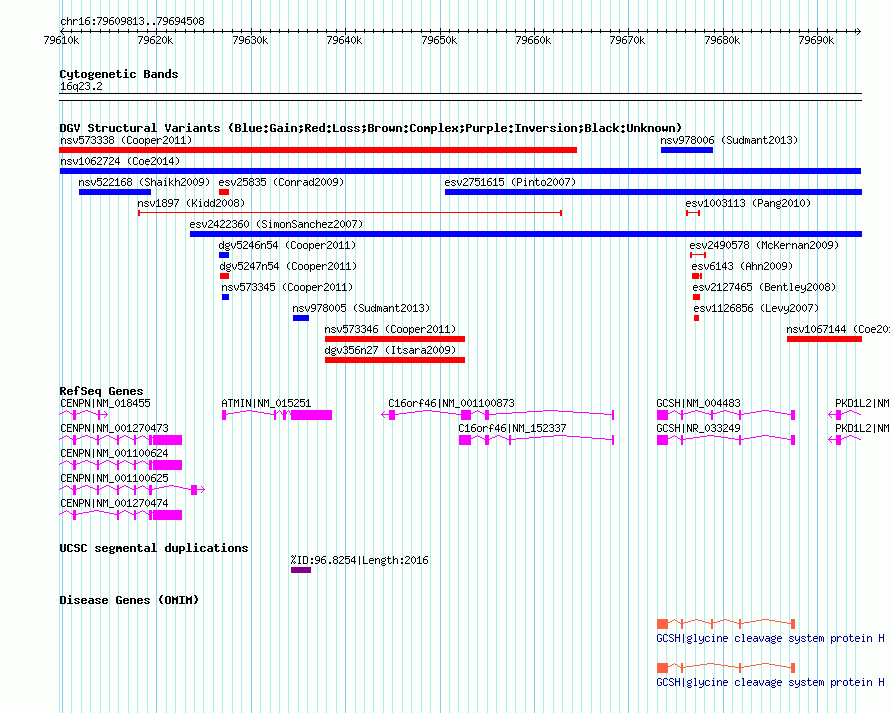Click esv2422360 (SimonSanchez2007) variant label
Viewport: 890px width, 713px height.
click(276, 224)
